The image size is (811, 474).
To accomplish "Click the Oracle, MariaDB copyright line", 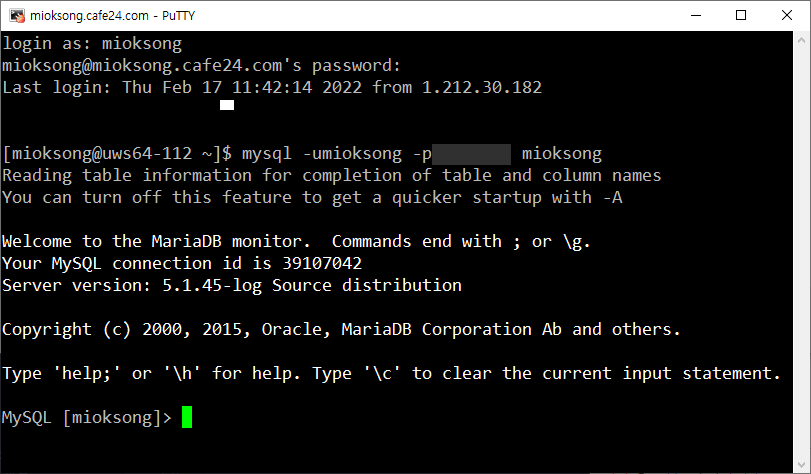I will click(340, 329).
